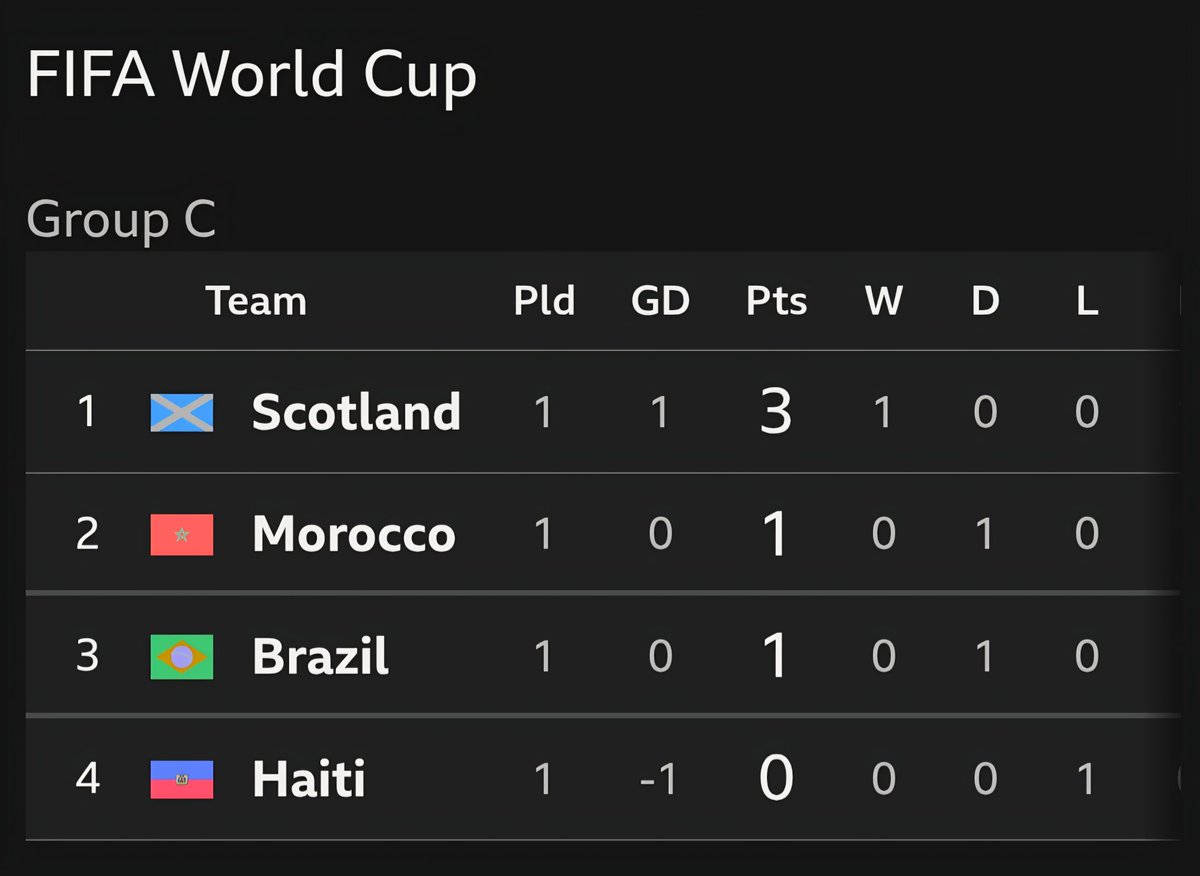This screenshot has width=1200, height=876.
Task: Select the GD column header
Action: pos(660,301)
